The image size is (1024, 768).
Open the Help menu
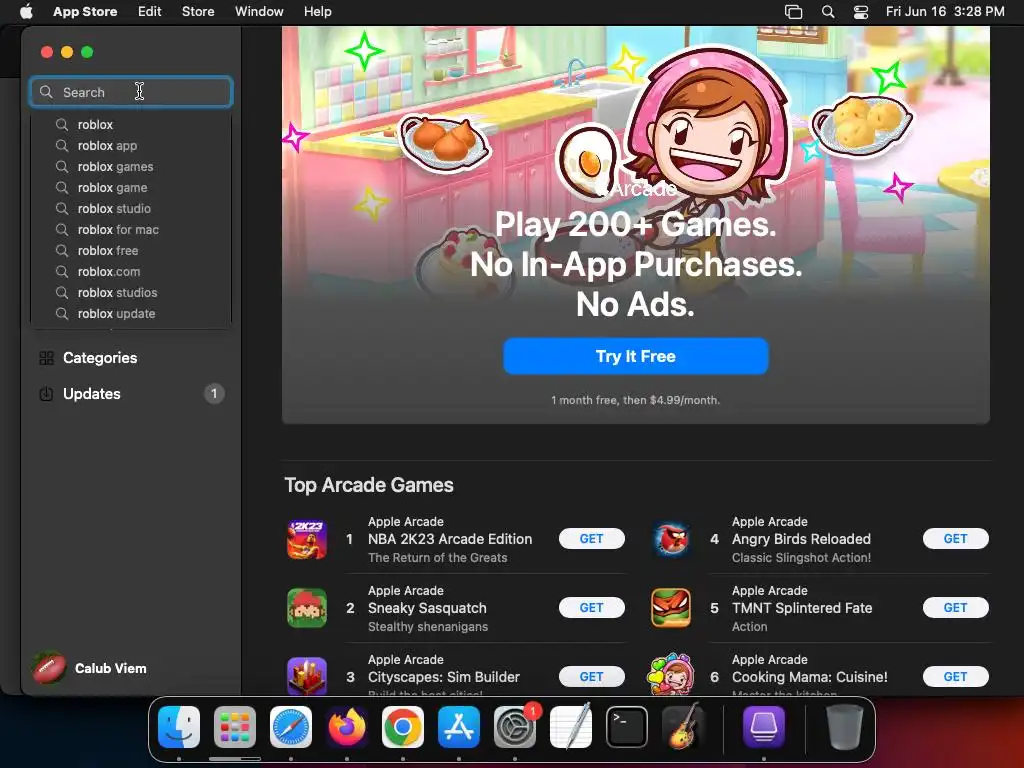(x=317, y=12)
